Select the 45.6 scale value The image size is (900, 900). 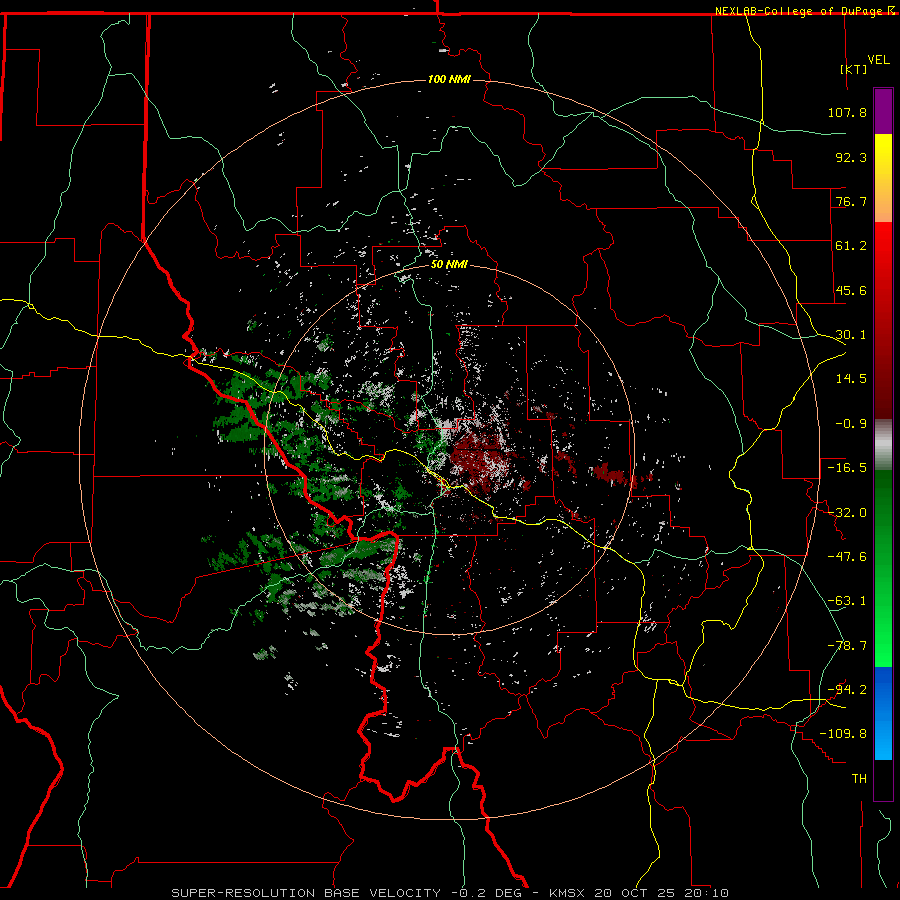[851, 290]
